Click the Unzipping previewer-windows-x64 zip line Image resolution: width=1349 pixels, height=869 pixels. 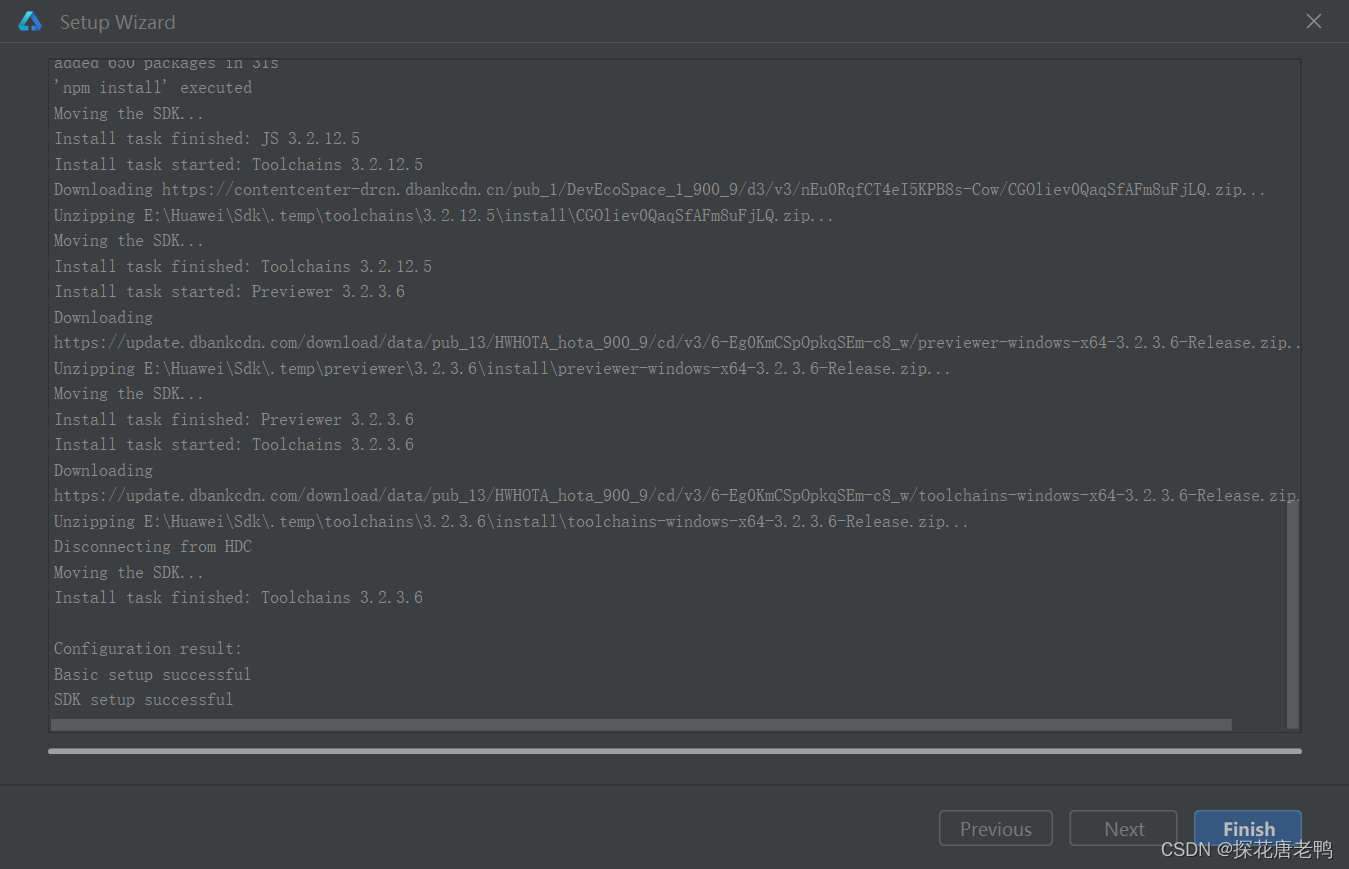click(502, 369)
